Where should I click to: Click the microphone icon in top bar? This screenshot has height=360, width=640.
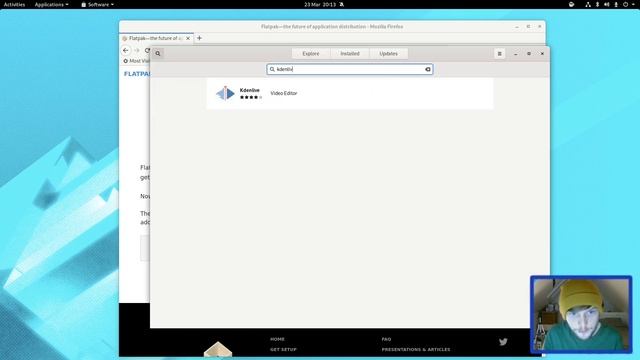(616, 4)
